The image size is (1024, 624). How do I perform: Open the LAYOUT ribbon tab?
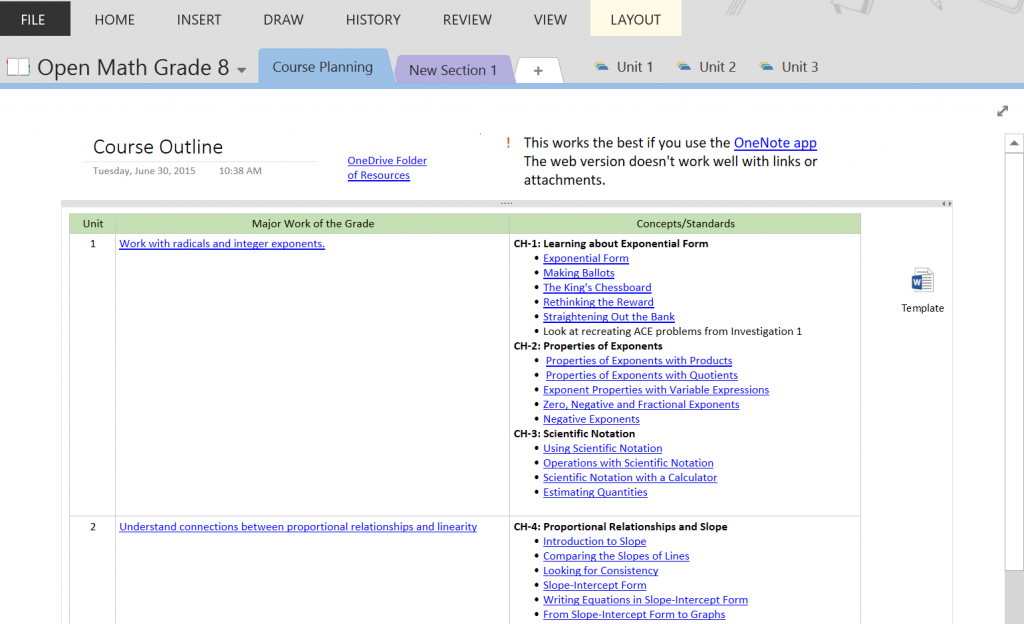click(635, 19)
